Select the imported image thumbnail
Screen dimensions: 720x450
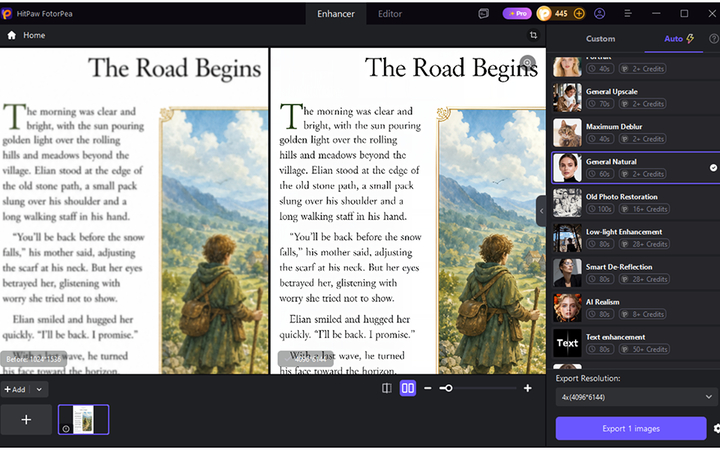[84, 420]
